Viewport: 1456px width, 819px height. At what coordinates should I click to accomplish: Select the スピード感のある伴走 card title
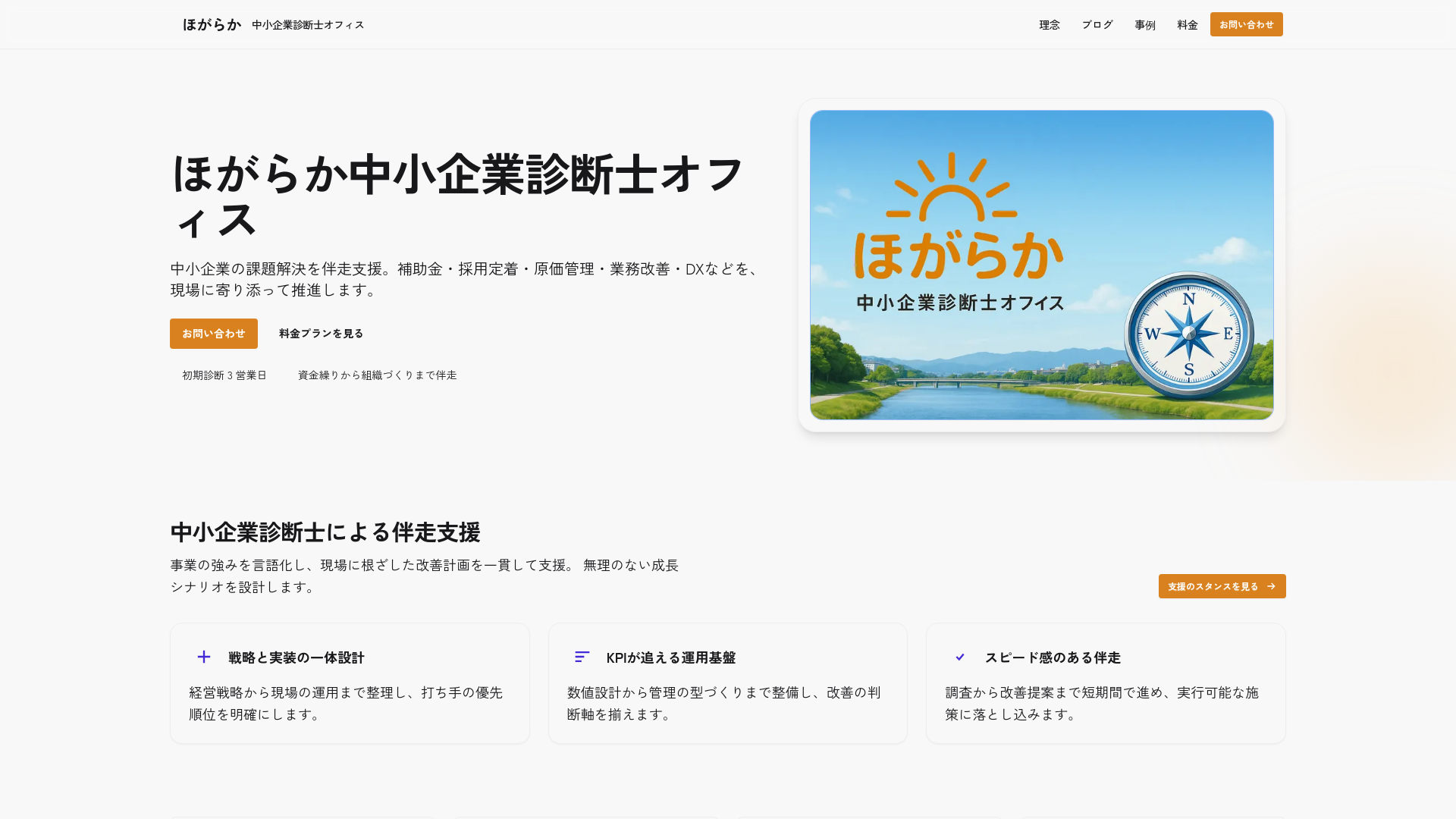coord(1053,657)
